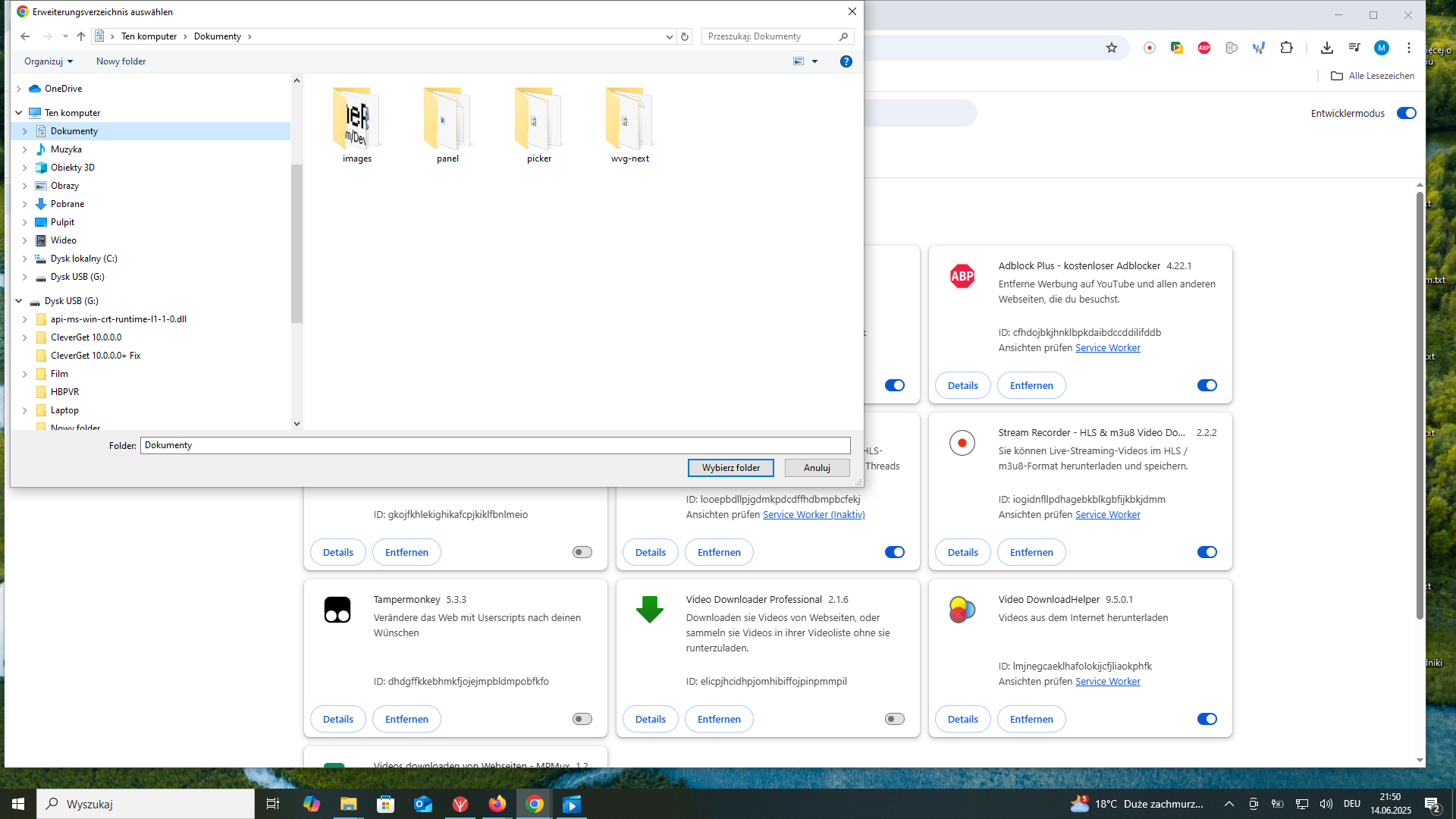Screen dimensions: 1456x819
Task: Collapse the Ten komputer tree node
Action: coord(19,113)
